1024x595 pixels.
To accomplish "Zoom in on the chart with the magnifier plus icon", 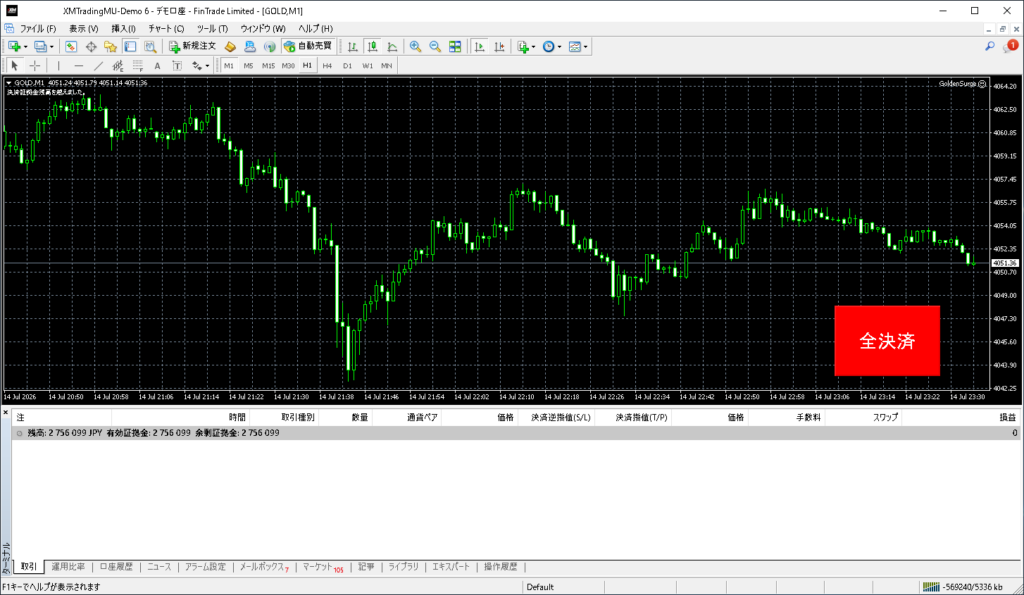I will (415, 46).
